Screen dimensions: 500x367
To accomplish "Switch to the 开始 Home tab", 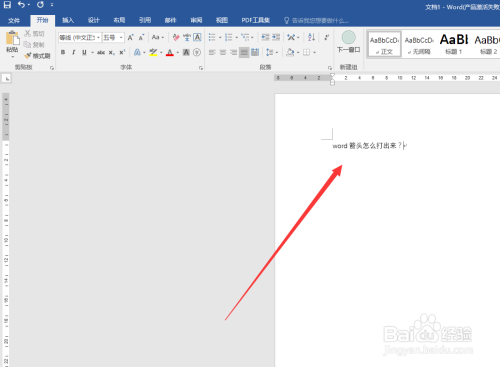I will 42,20.
